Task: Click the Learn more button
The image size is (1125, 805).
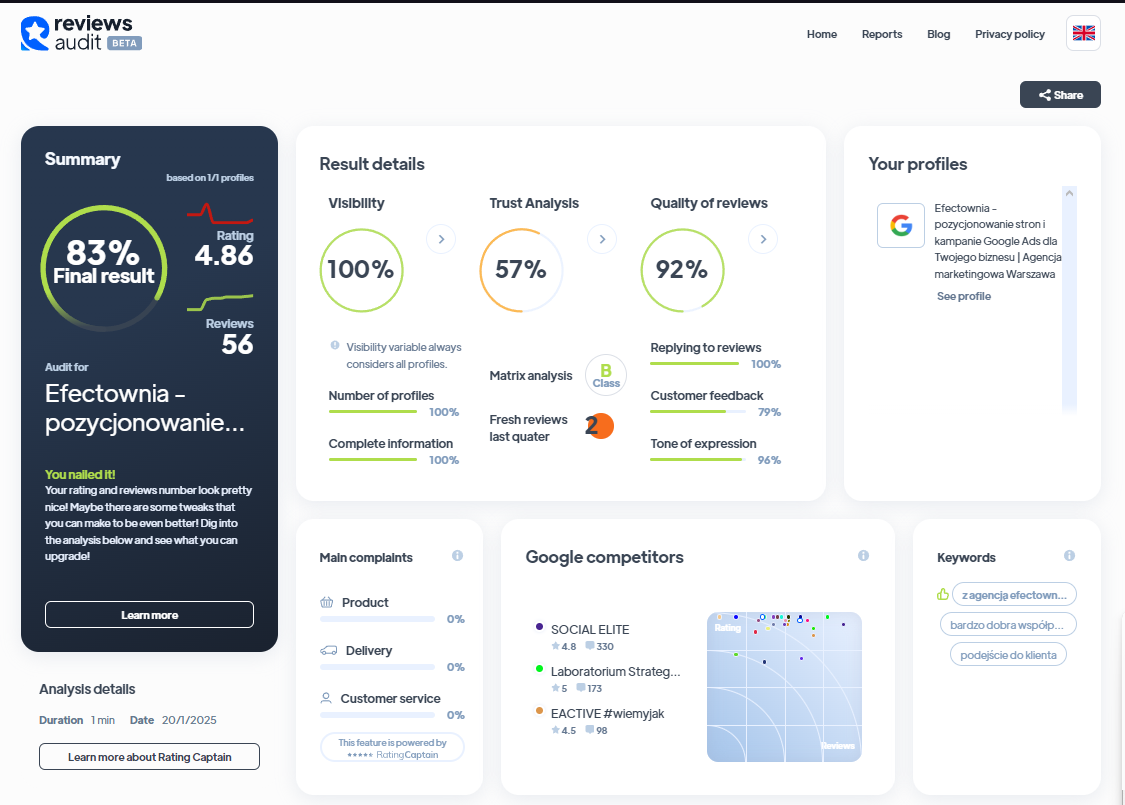Action: pyautogui.click(x=149, y=615)
